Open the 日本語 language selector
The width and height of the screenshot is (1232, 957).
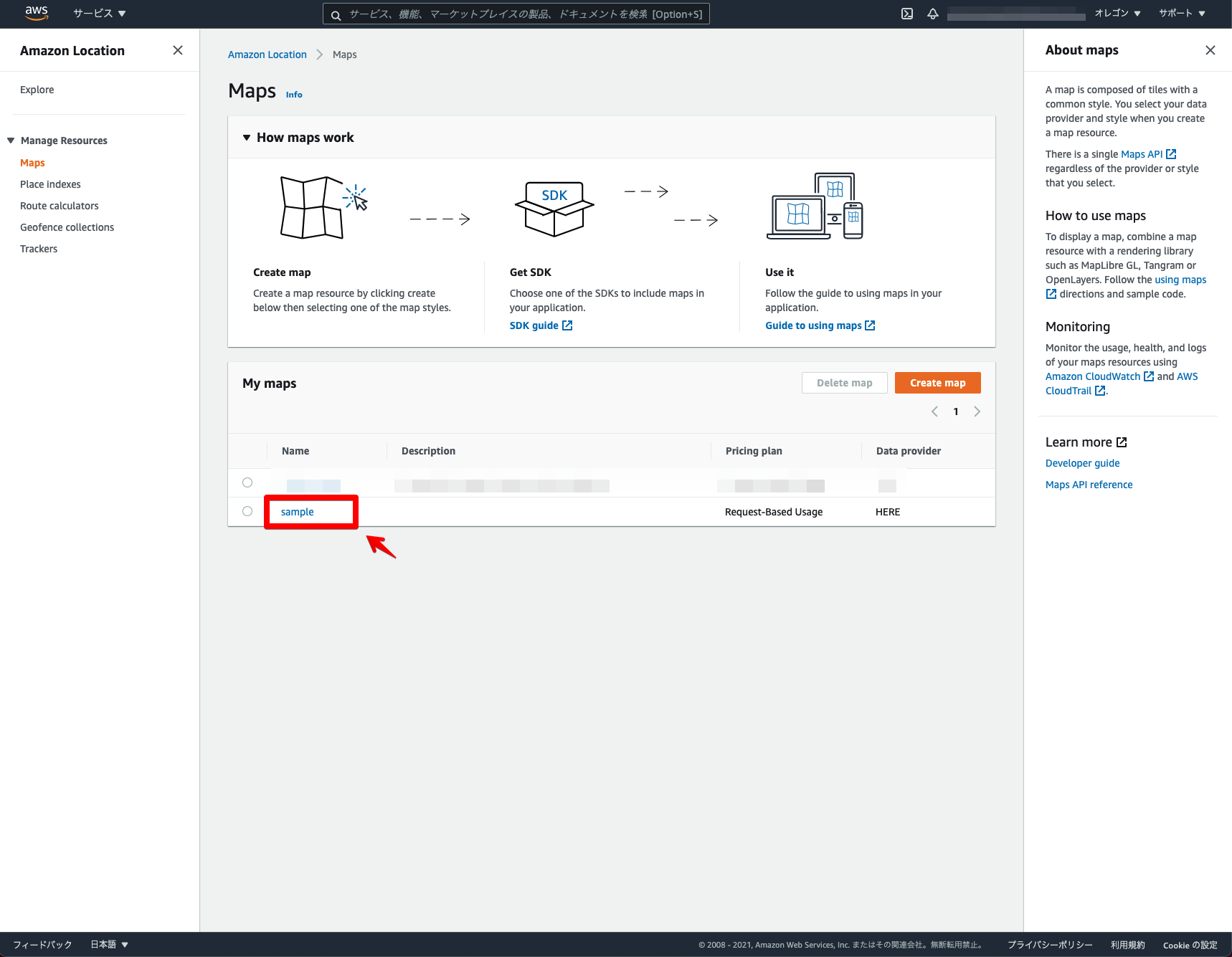click(x=108, y=944)
